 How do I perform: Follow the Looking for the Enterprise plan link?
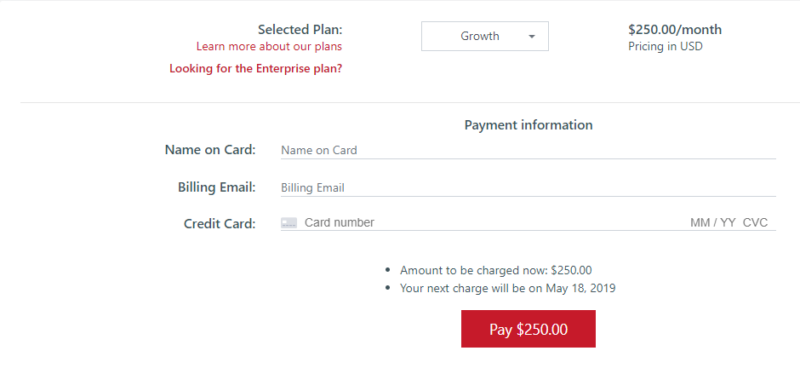click(256, 68)
